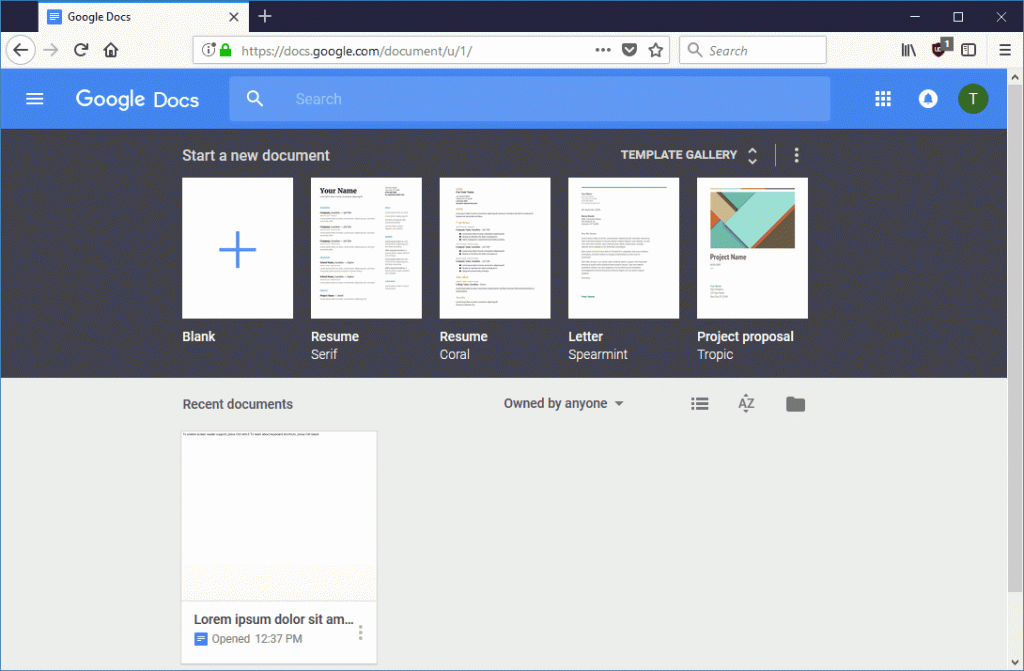Viewport: 1024px width, 671px height.
Task: Open the Lorem ipsum document thumbnail
Action: (279, 516)
